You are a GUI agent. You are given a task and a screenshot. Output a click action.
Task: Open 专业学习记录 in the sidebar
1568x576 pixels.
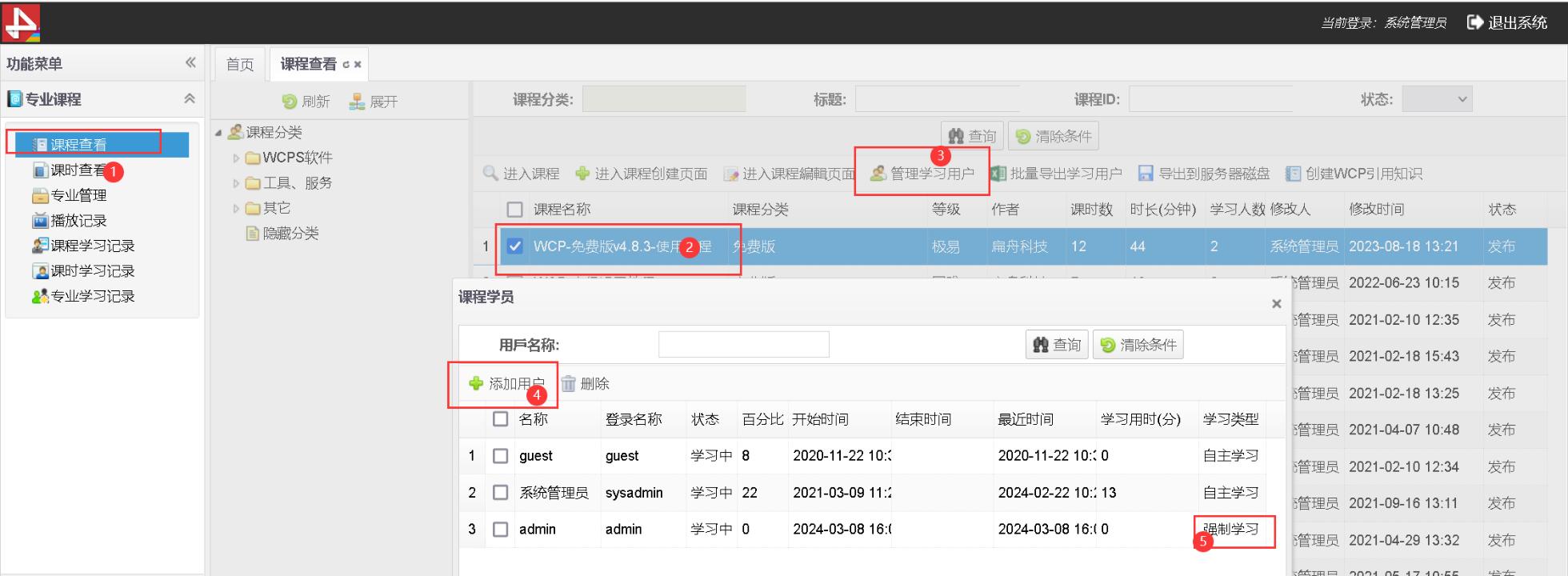point(83,296)
